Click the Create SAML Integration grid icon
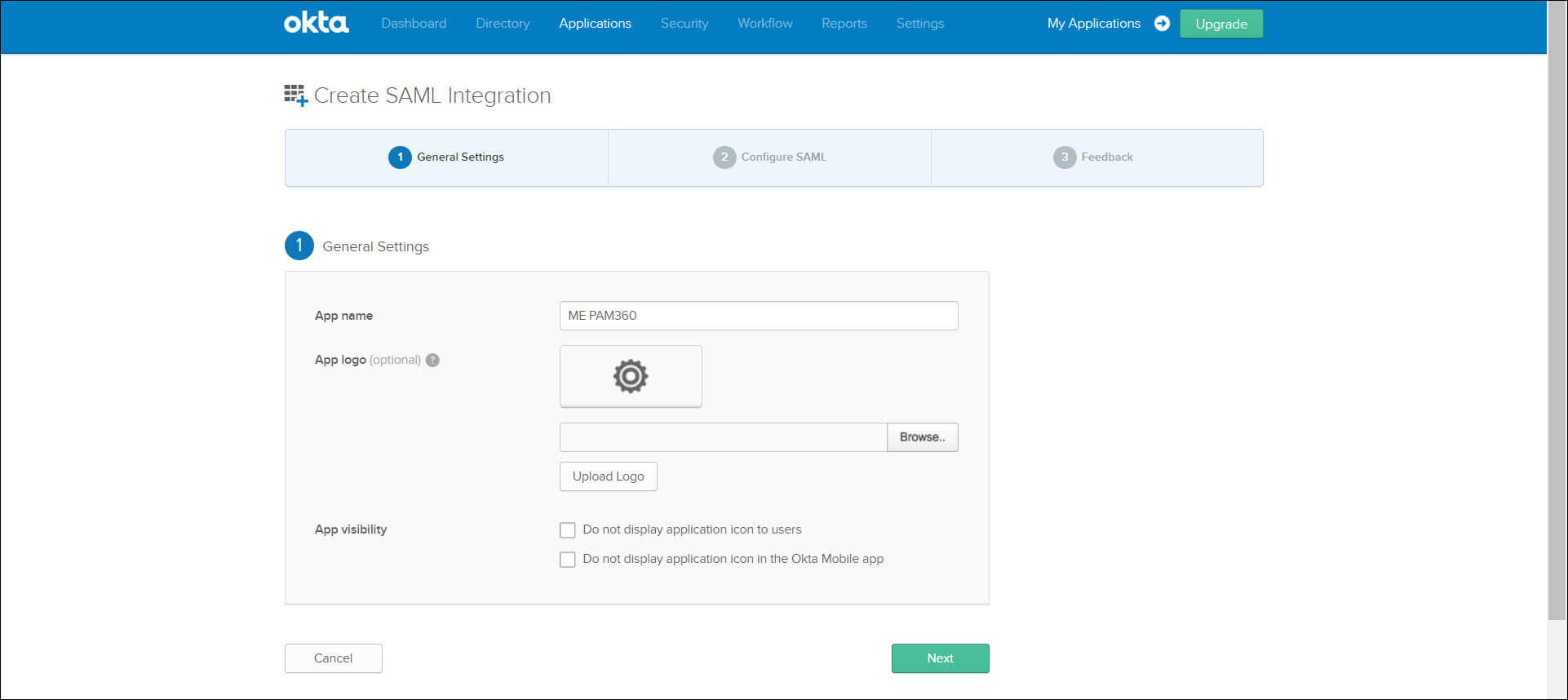 tap(295, 95)
